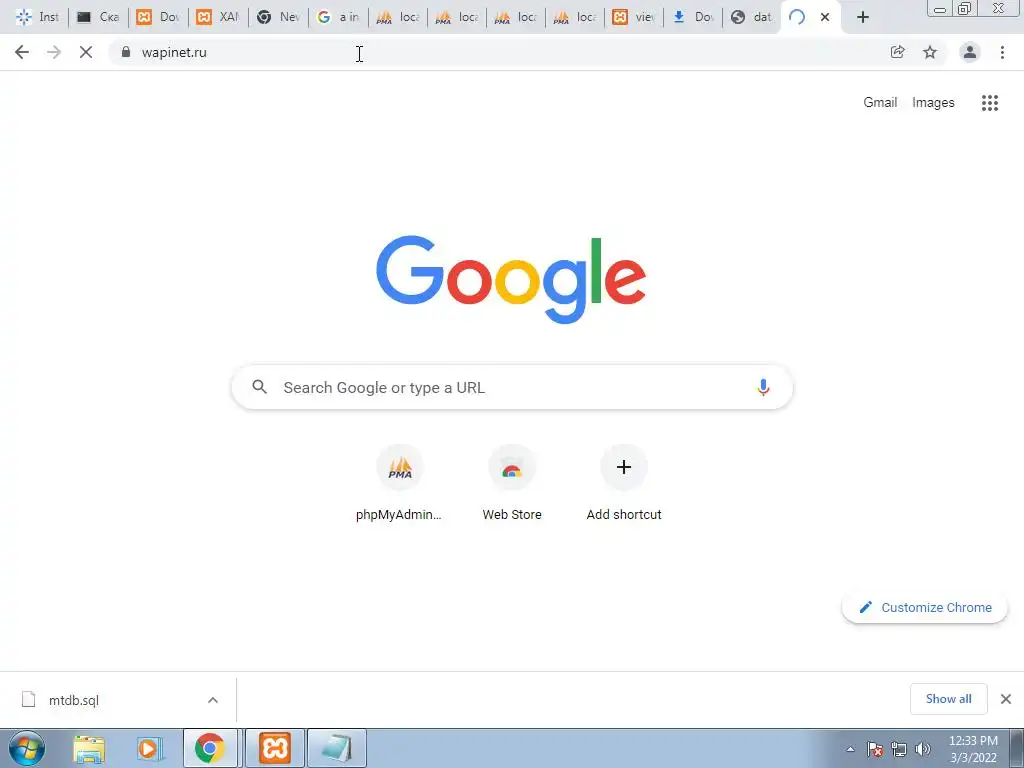This screenshot has width=1024, height=768.
Task: Open the Gmail link
Action: click(x=880, y=103)
